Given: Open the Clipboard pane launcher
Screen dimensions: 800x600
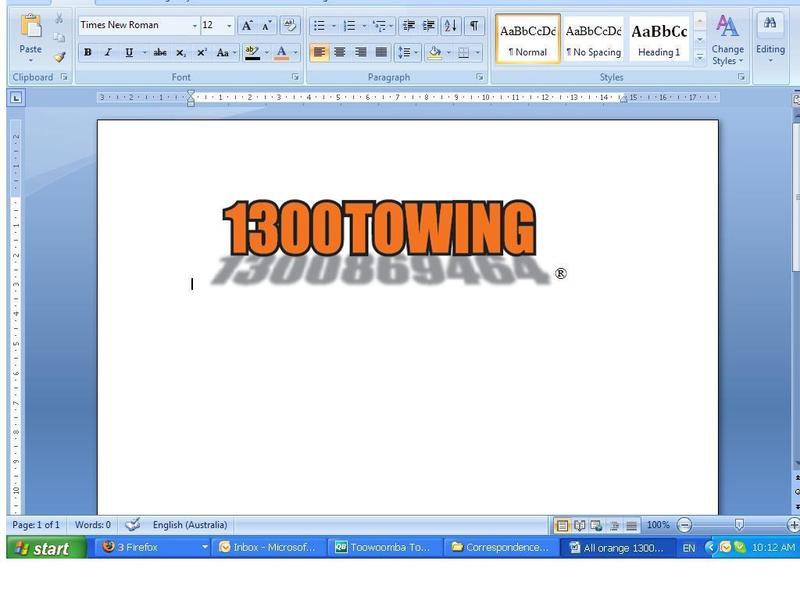Looking at the screenshot, I should (64, 77).
